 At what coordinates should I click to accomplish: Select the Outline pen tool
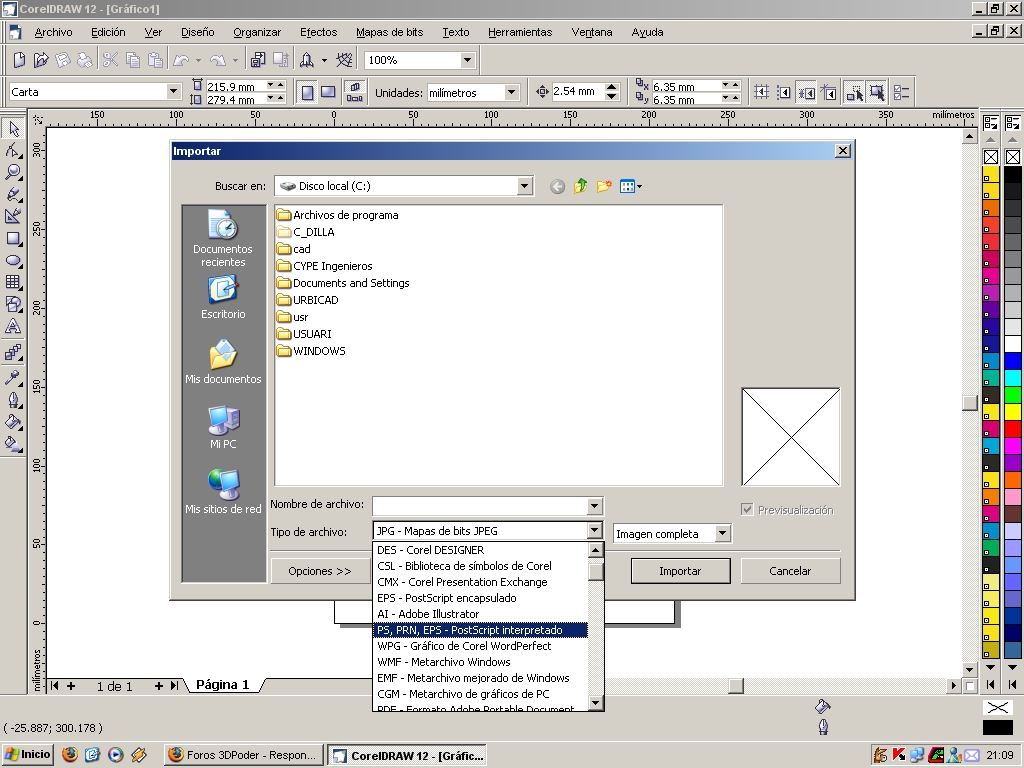tap(13, 400)
